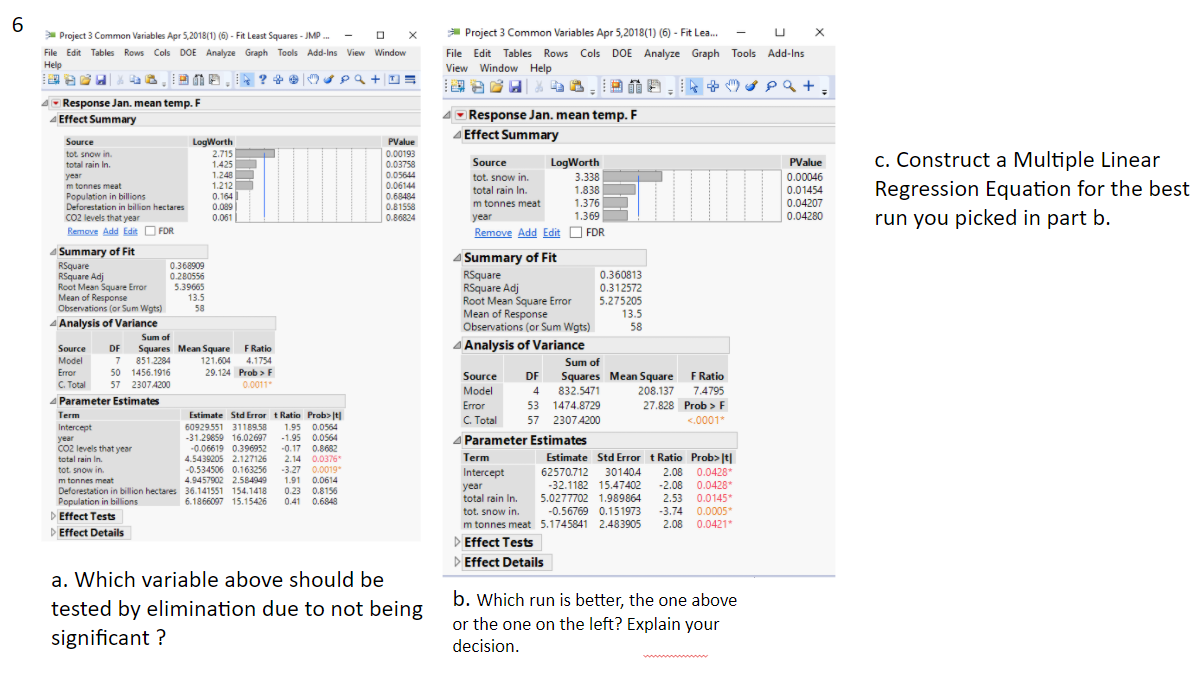Screen dimensions: 1202x697
Task: Pick the brush tool in right window
Action: click(752, 86)
